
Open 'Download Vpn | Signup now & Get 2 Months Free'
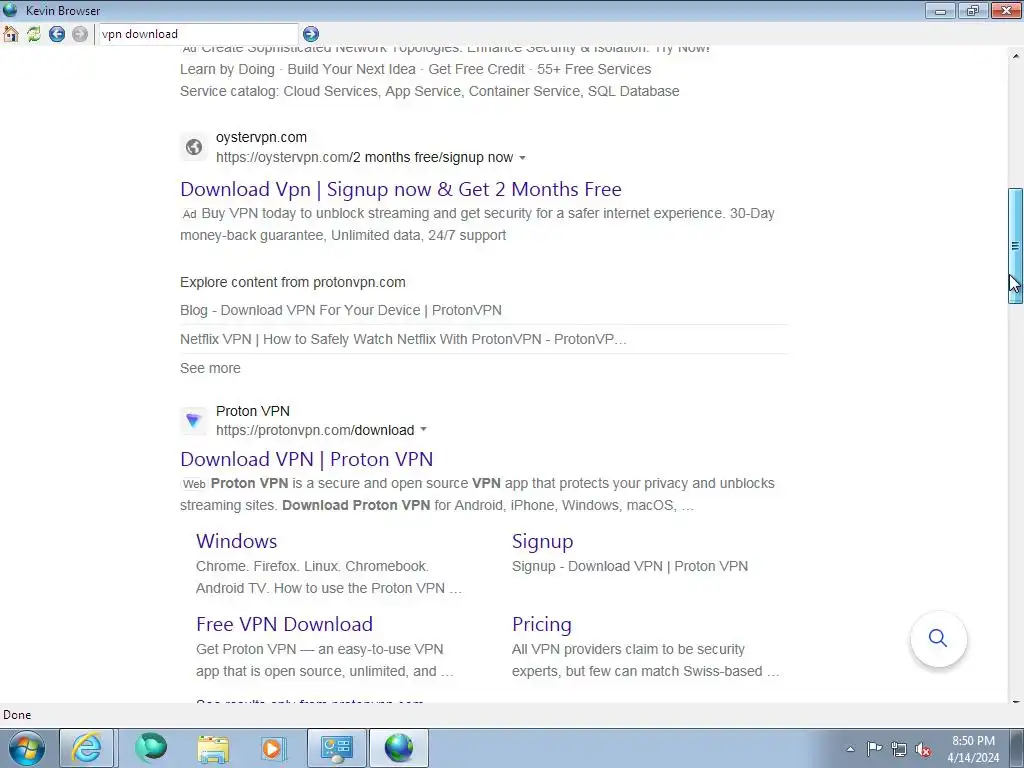pyautogui.click(x=401, y=189)
